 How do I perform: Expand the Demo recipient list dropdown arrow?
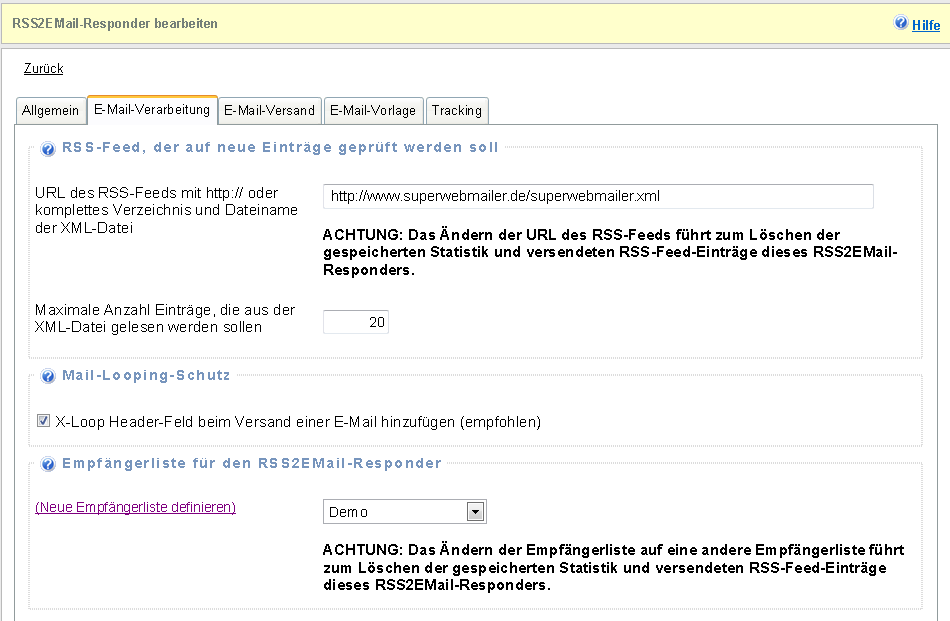476,512
